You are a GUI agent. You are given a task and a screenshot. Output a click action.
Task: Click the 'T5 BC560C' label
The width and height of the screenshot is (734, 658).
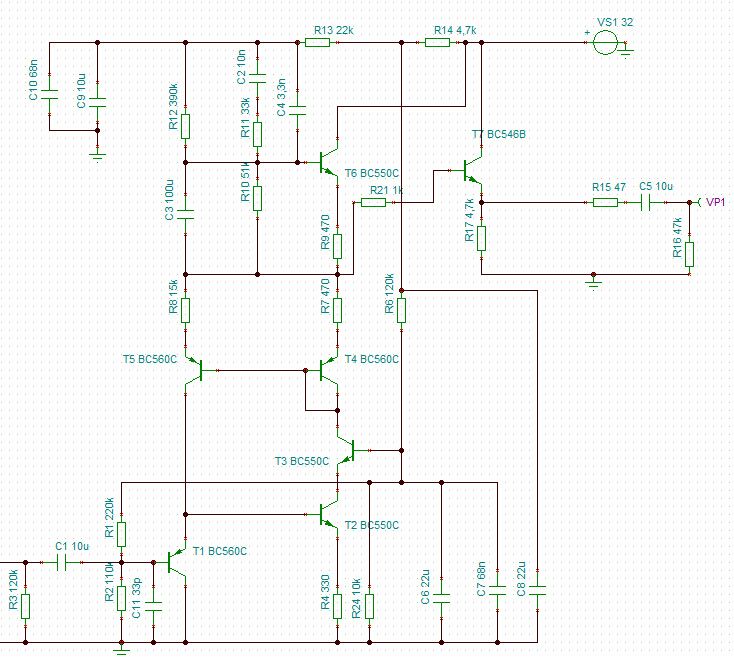150,359
